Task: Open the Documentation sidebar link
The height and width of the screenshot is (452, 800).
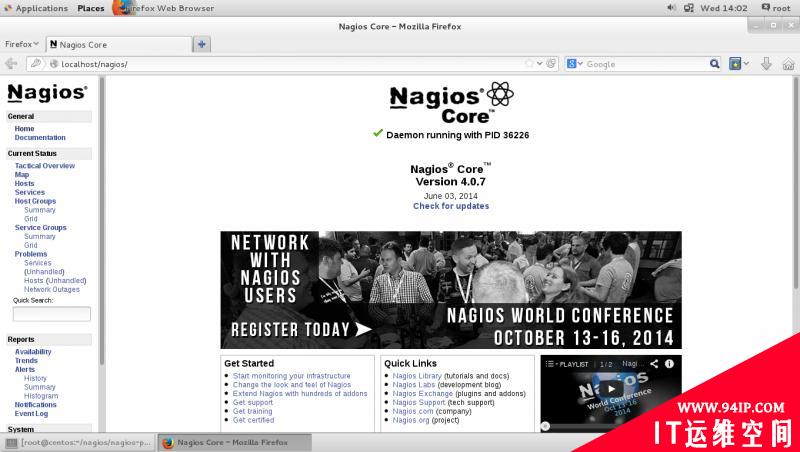Action: 40,137
